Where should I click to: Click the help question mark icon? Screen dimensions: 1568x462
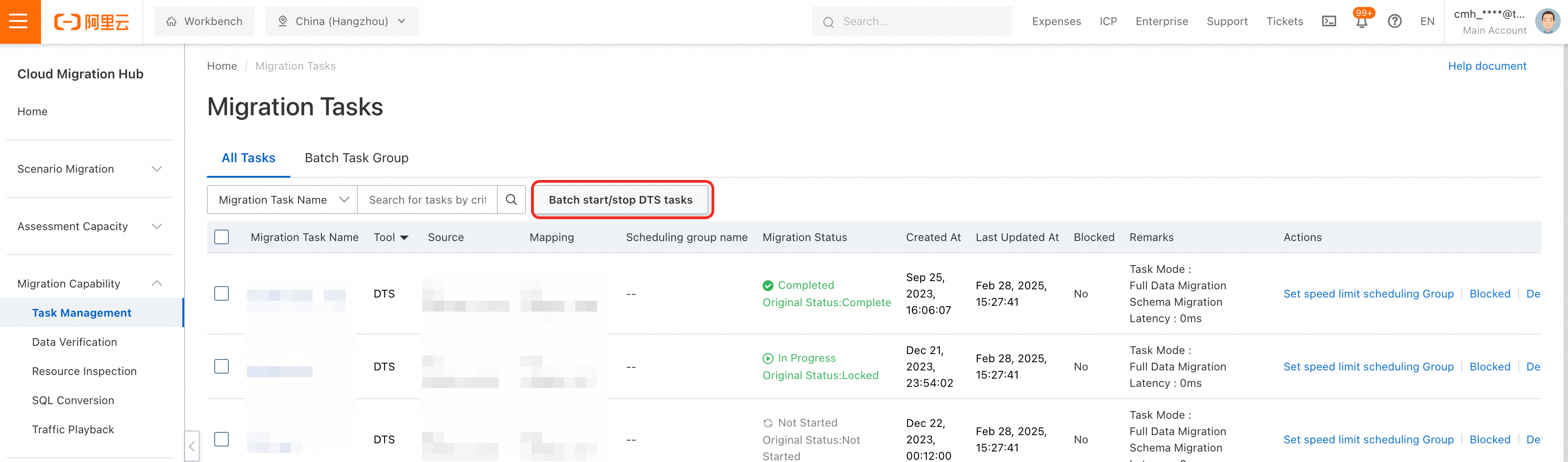point(1394,21)
